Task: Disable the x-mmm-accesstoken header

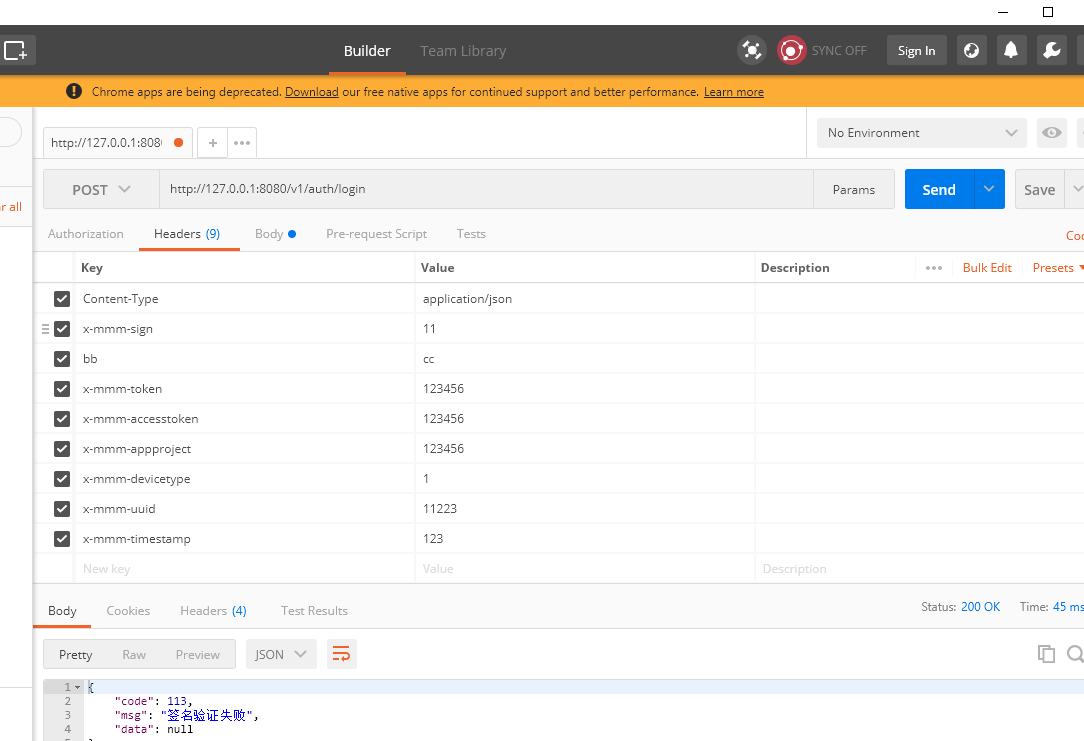Action: point(62,419)
